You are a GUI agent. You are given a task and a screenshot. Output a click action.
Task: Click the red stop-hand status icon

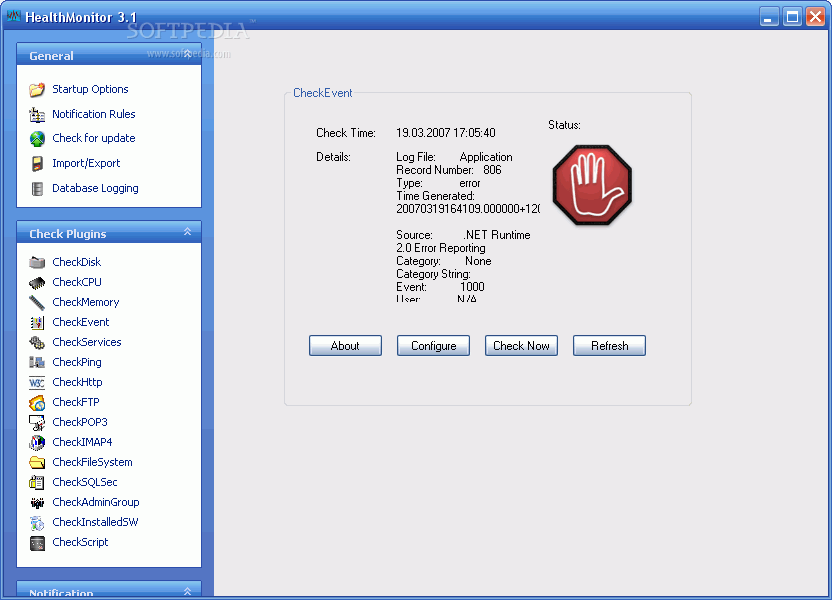[x=592, y=185]
